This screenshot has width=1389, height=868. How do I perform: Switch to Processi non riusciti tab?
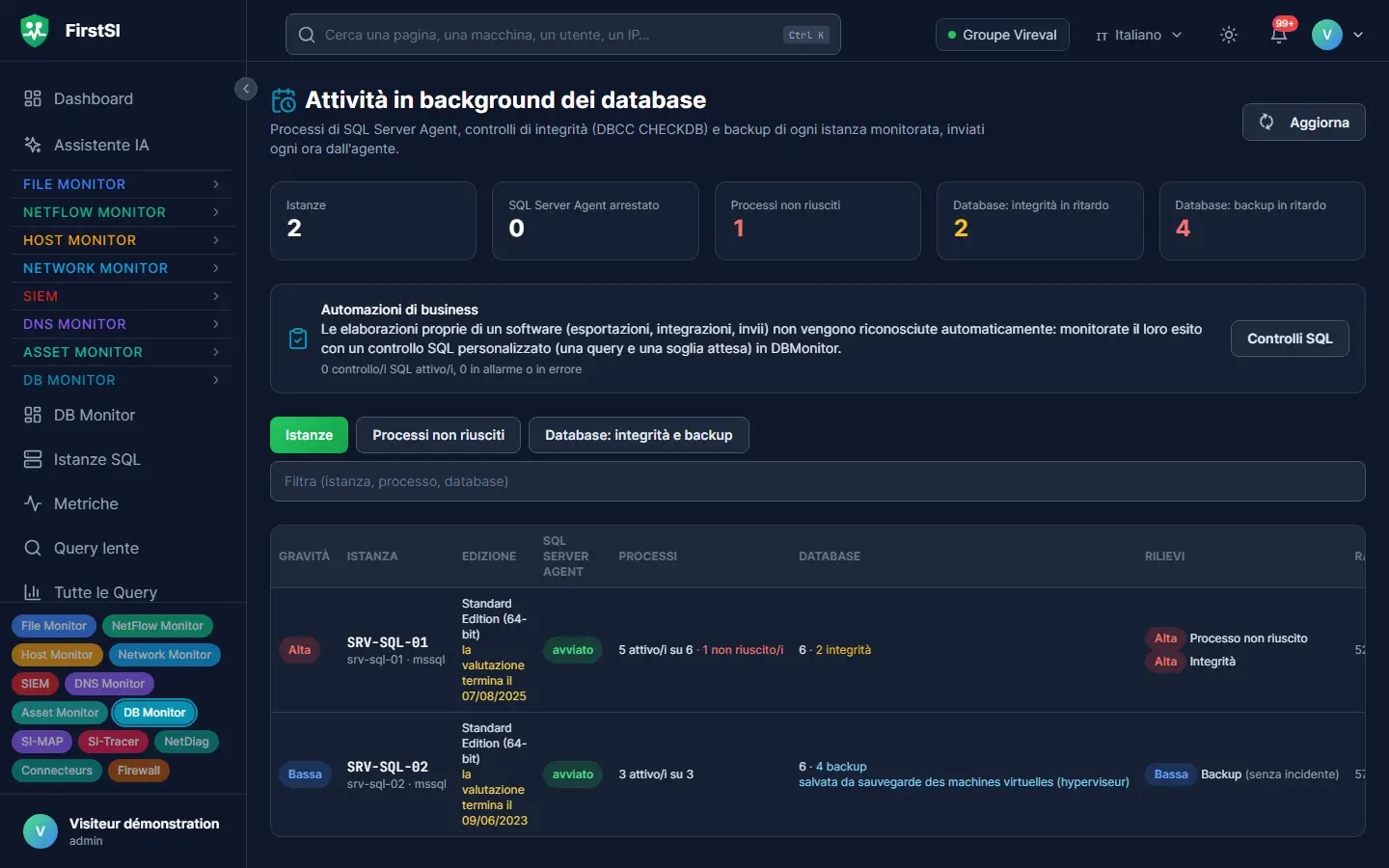pos(438,435)
